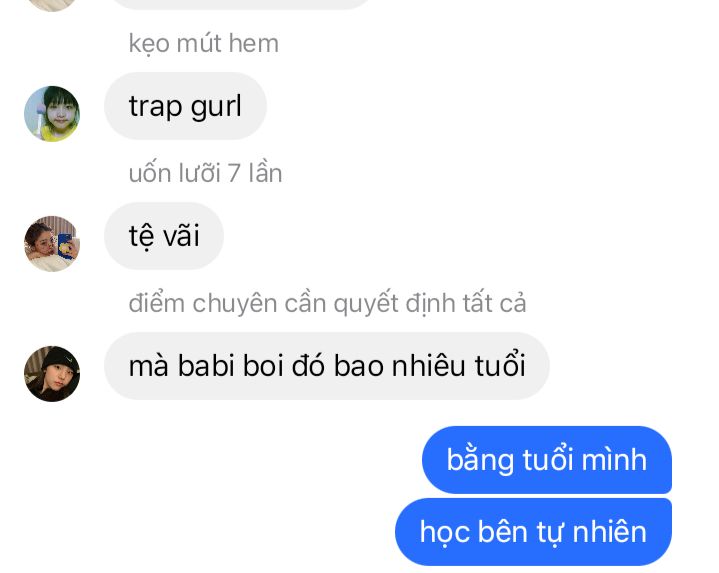Select profile picture showing a blue phone

tap(52, 244)
